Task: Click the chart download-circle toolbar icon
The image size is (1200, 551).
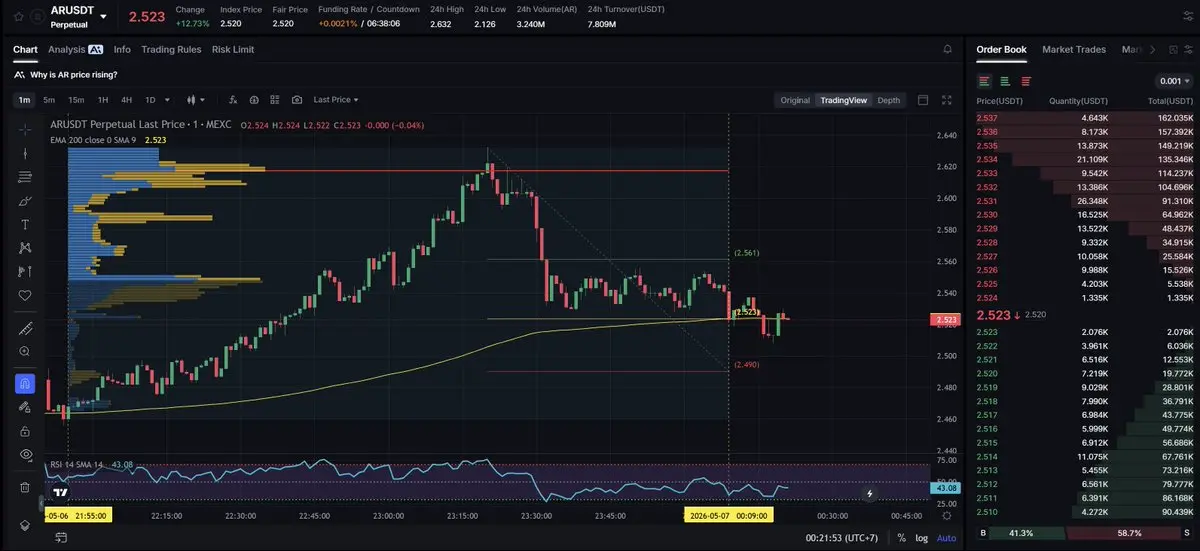Action: pyautogui.click(x=254, y=100)
